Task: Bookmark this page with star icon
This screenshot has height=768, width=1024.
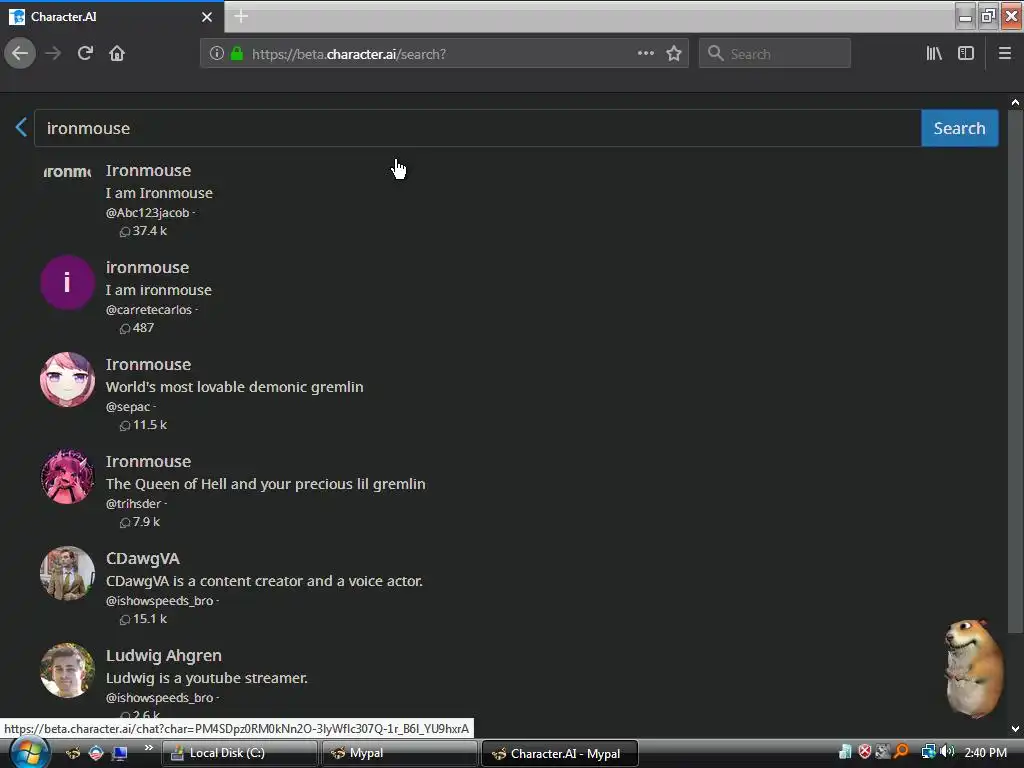Action: [x=674, y=54]
